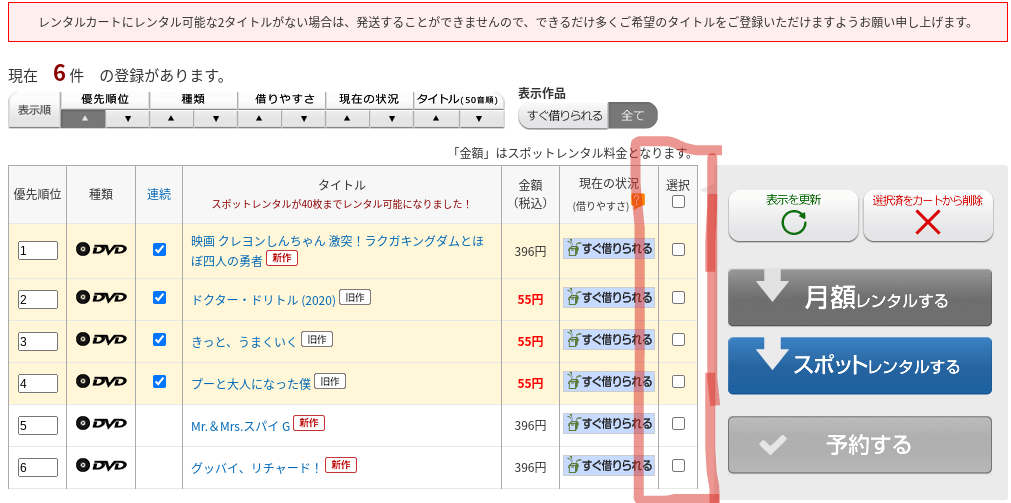Image resolution: width=1011 pixels, height=503 pixels.
Task: Select the Mr.&Mrs.スパイ row checkbox
Action: coord(678,424)
